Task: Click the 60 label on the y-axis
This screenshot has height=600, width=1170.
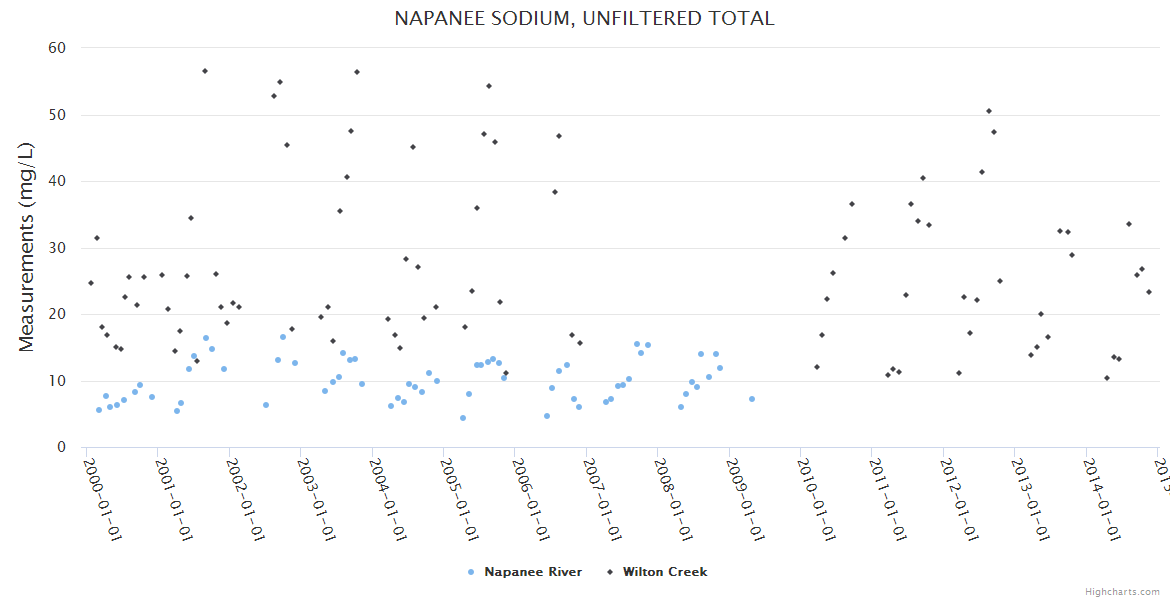Action: click(57, 48)
